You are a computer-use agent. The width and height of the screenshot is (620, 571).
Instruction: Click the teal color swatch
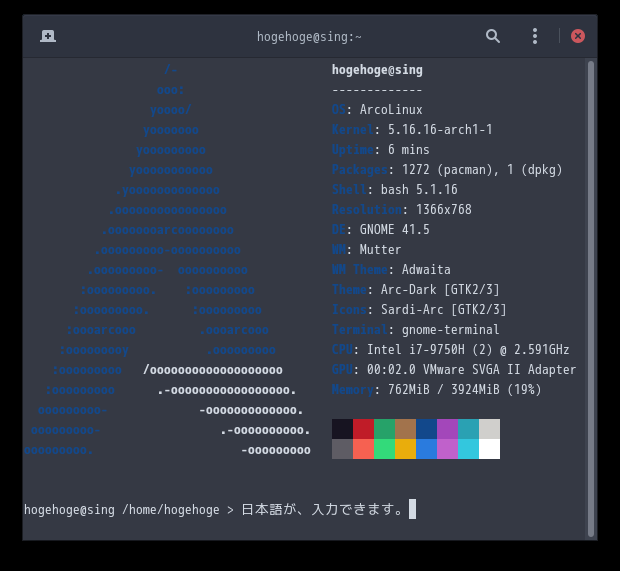pyautogui.click(x=468, y=429)
